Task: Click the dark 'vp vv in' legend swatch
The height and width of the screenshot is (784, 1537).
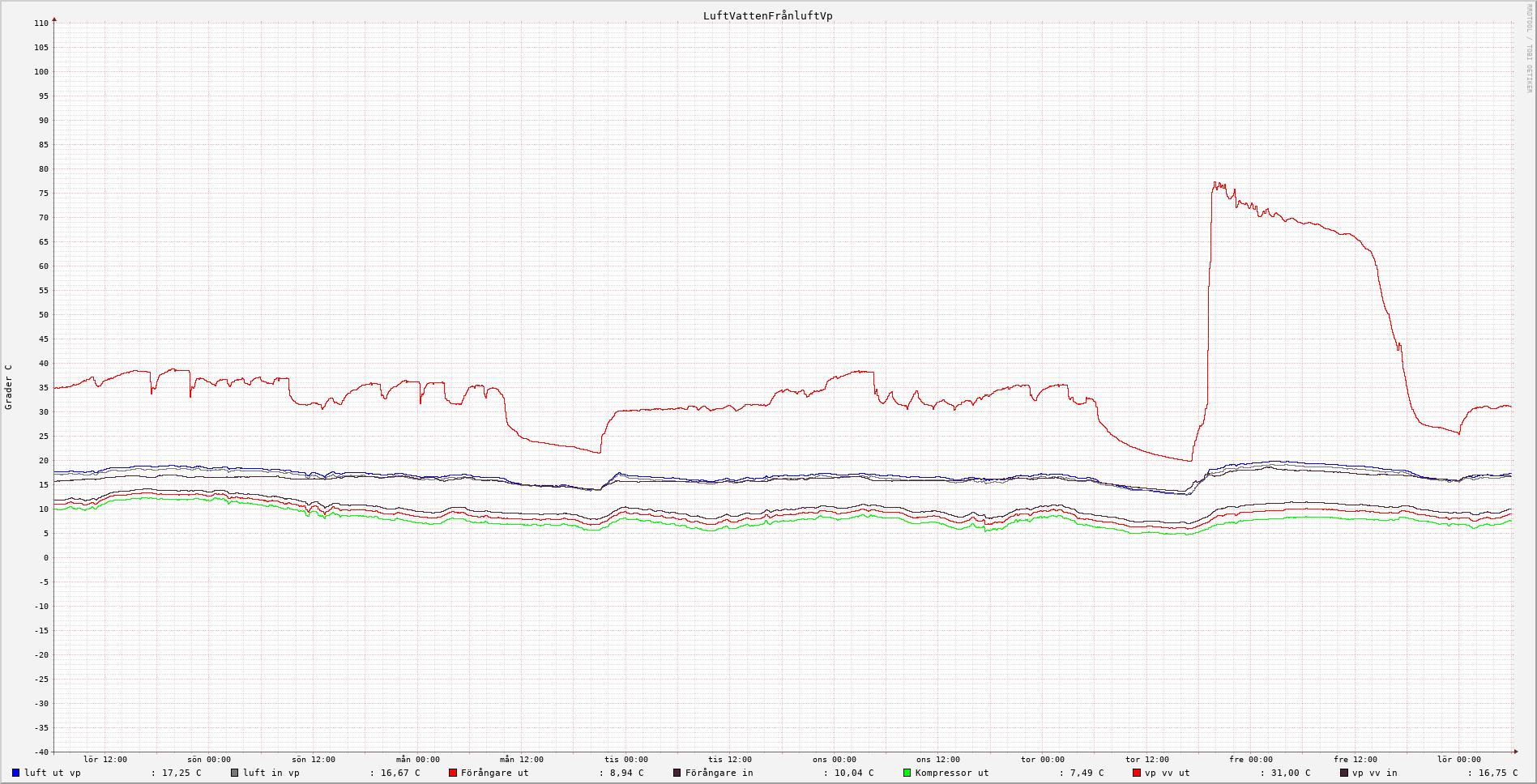Action: click(x=1344, y=773)
